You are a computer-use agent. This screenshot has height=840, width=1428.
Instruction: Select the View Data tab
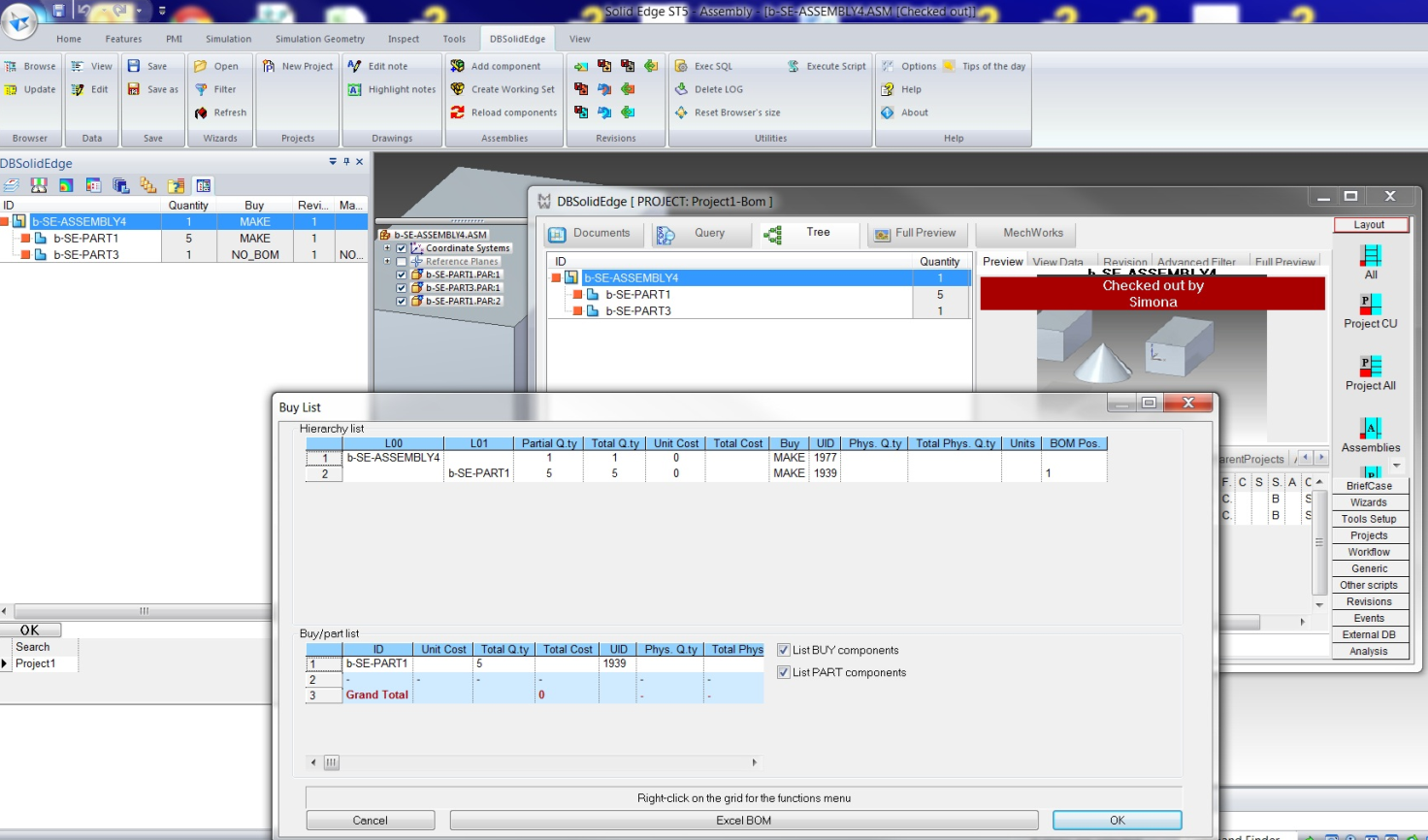point(1057,262)
